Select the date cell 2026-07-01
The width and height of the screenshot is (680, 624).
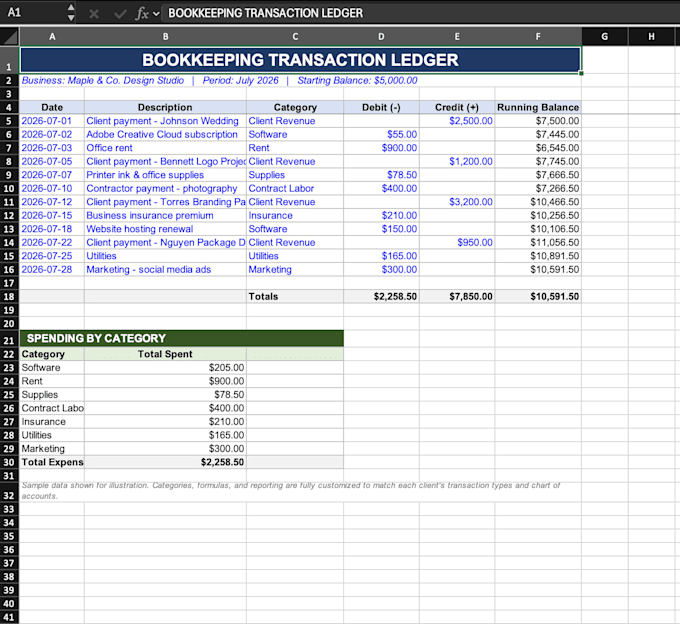tap(52, 121)
